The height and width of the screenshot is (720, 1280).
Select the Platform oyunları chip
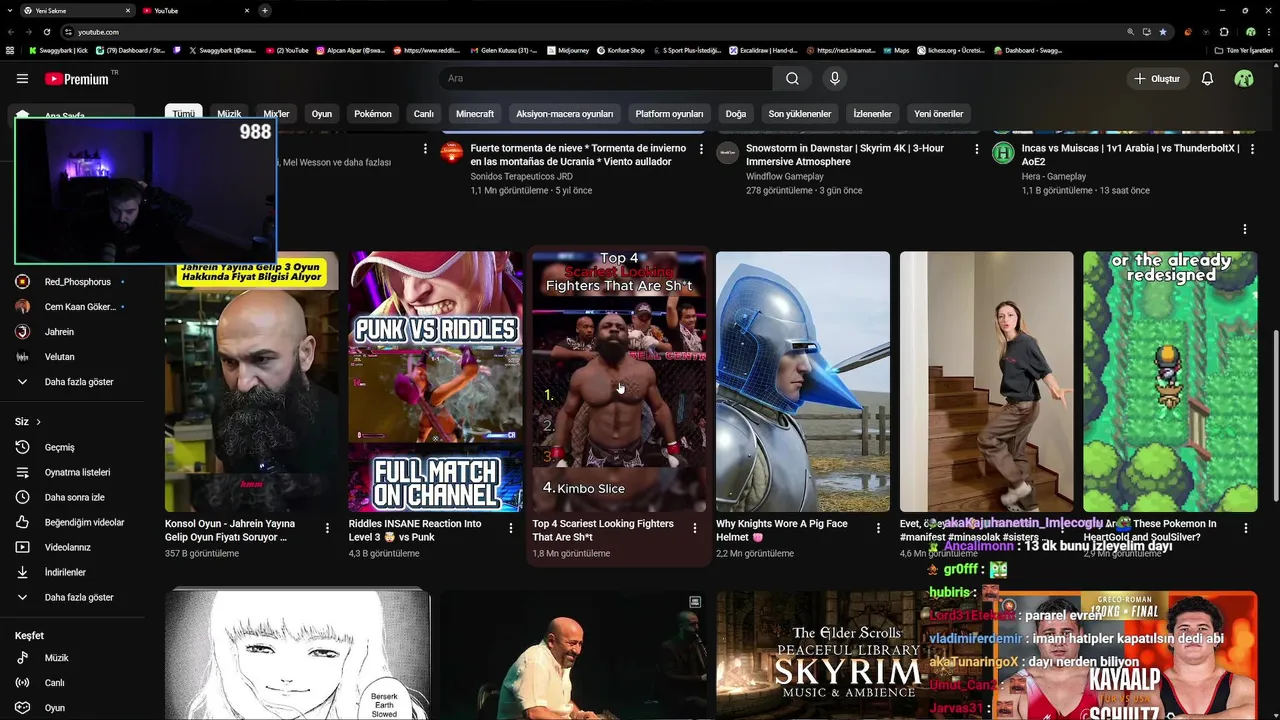(x=669, y=114)
